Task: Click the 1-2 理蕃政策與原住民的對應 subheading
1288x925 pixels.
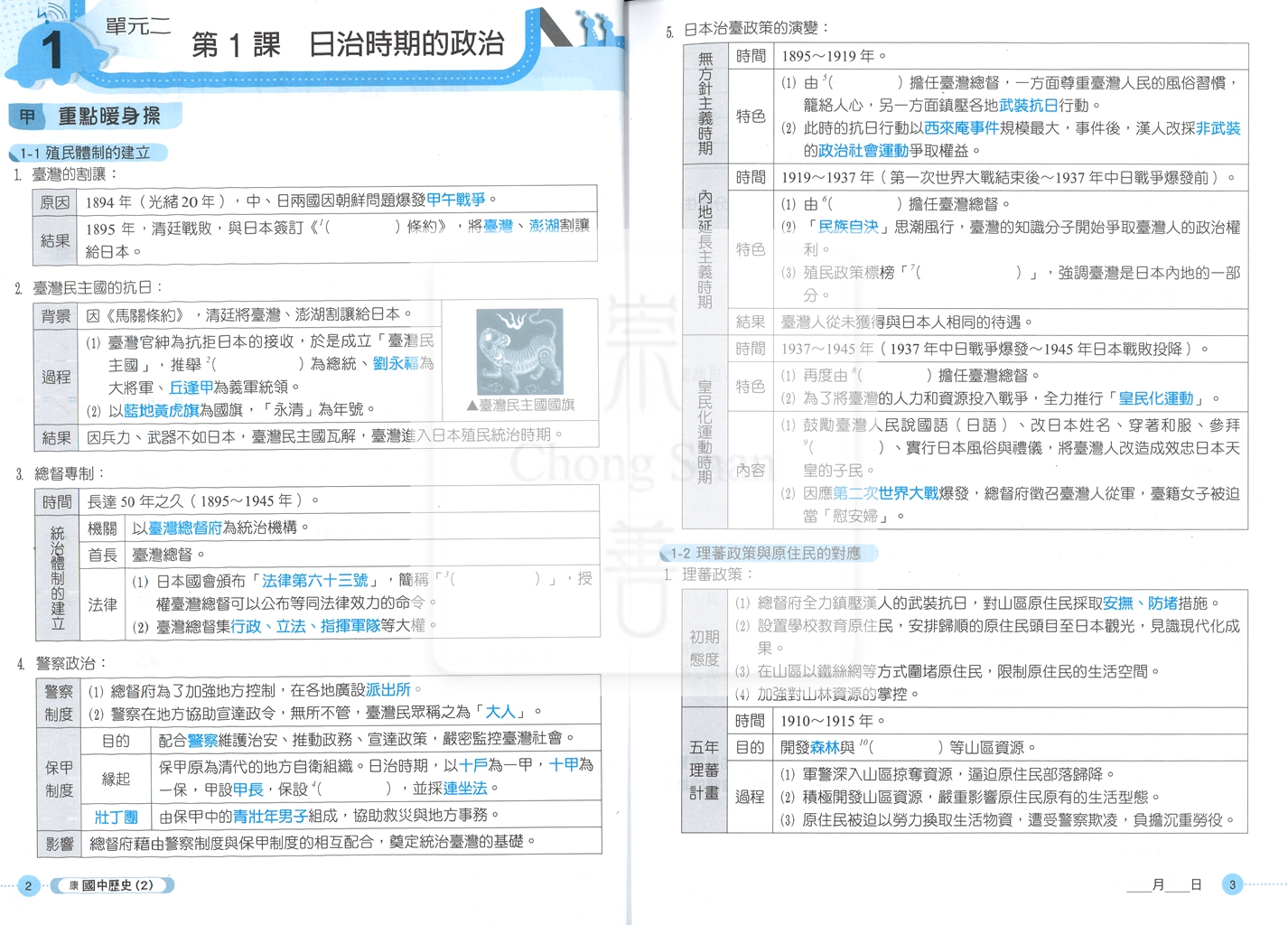Action: tap(765, 553)
